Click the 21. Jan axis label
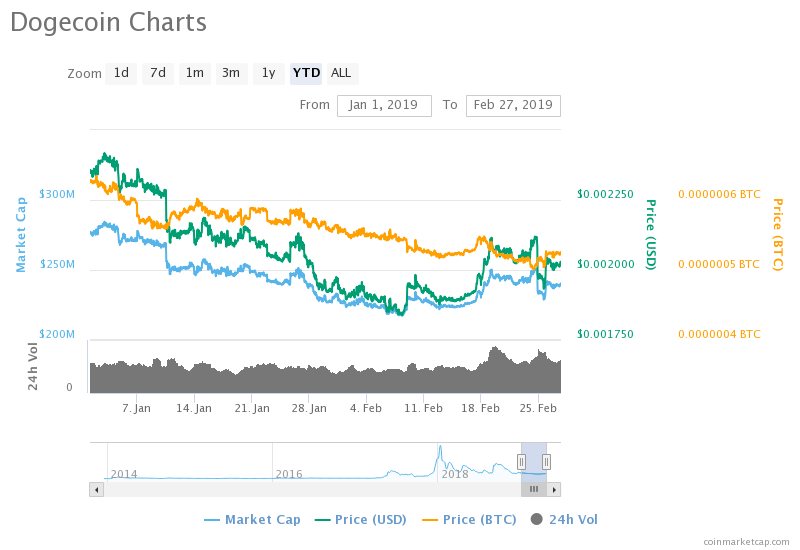Viewport: 800px width, 550px height. (252, 409)
